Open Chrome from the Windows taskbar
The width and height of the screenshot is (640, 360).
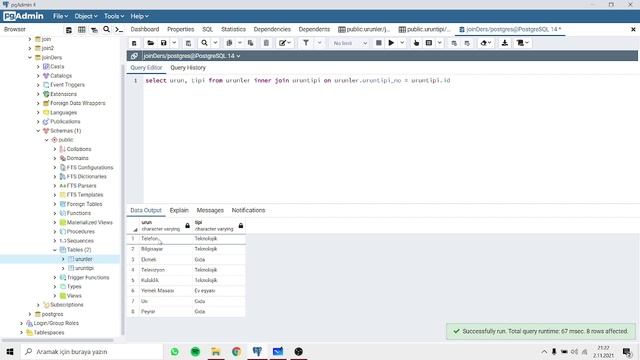pos(236,351)
